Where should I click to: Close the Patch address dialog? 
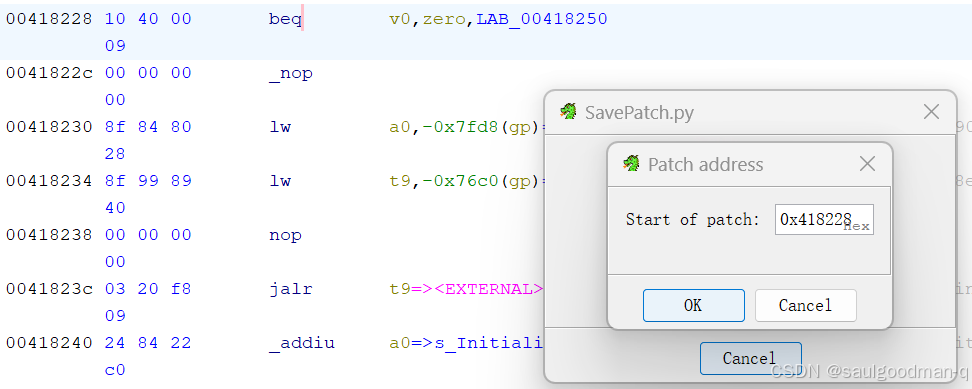point(867,164)
